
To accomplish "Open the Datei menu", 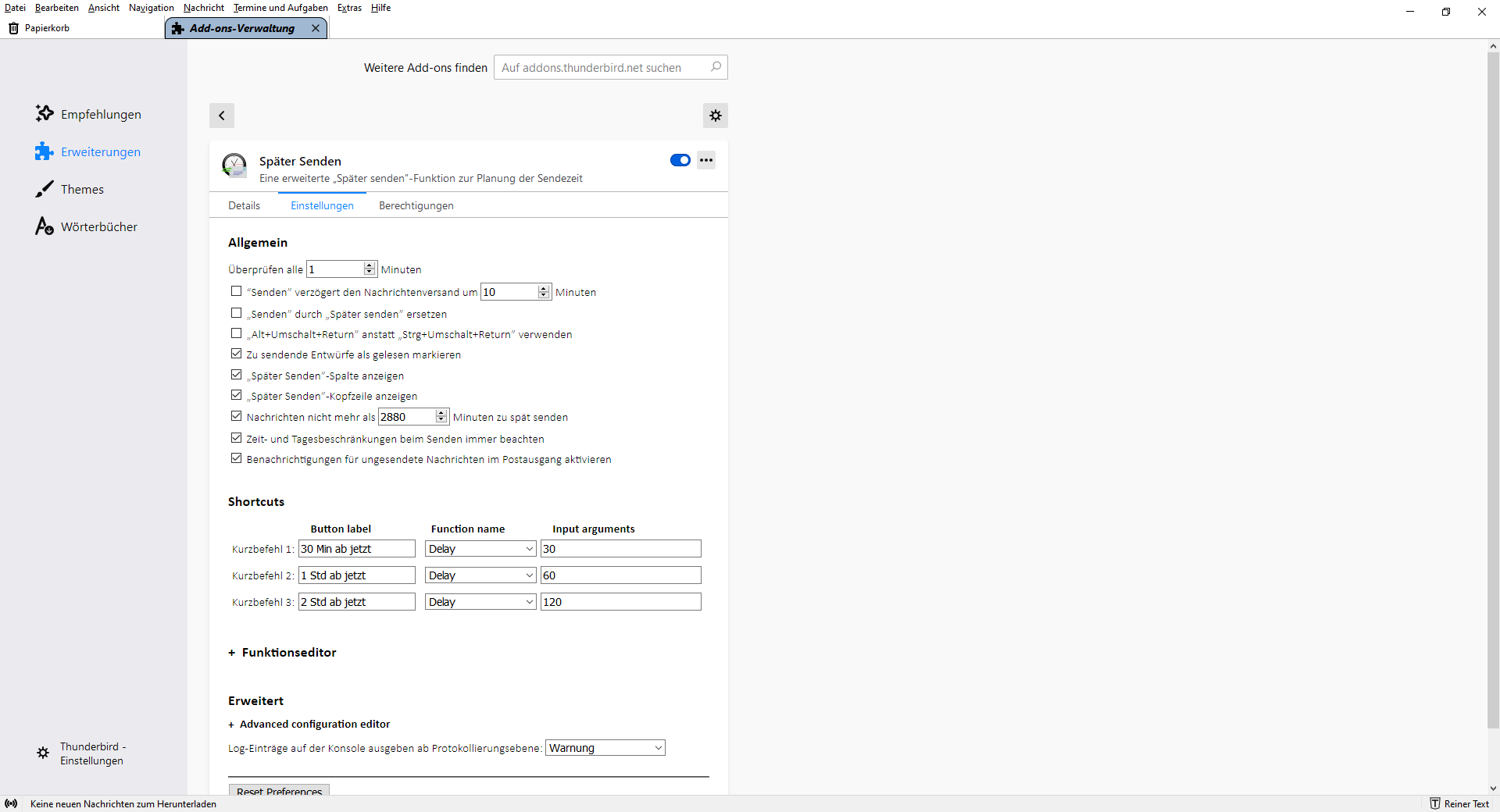I will coord(15,8).
